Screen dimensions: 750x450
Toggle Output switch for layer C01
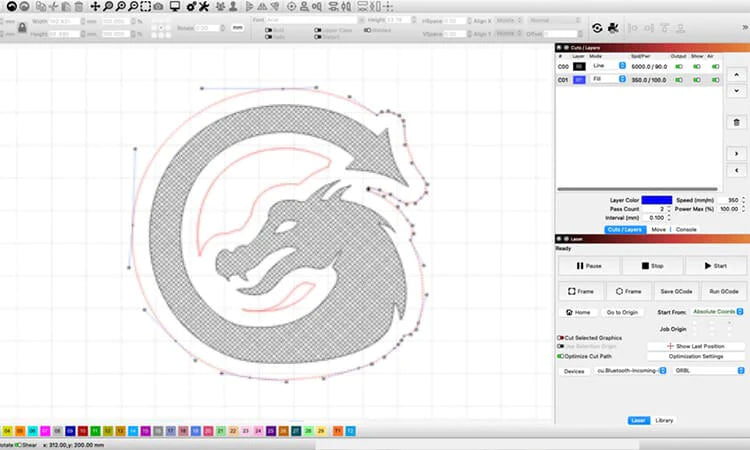(x=679, y=80)
